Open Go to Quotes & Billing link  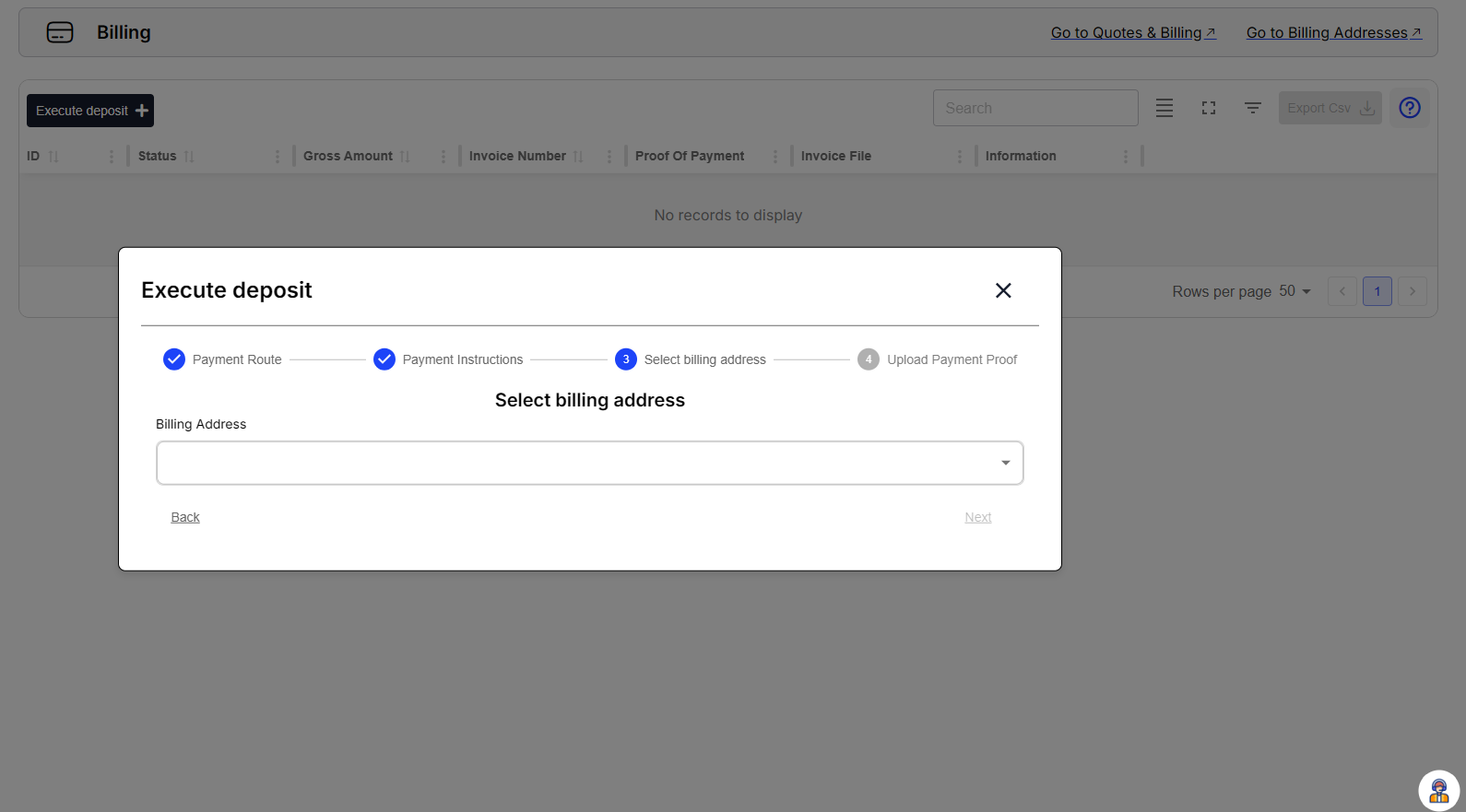pyautogui.click(x=1133, y=32)
